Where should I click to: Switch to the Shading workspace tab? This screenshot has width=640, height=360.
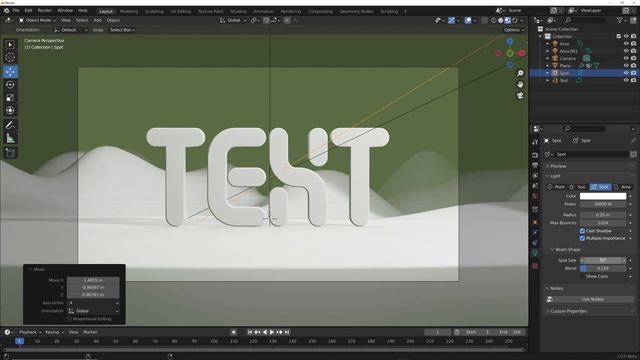coord(238,11)
